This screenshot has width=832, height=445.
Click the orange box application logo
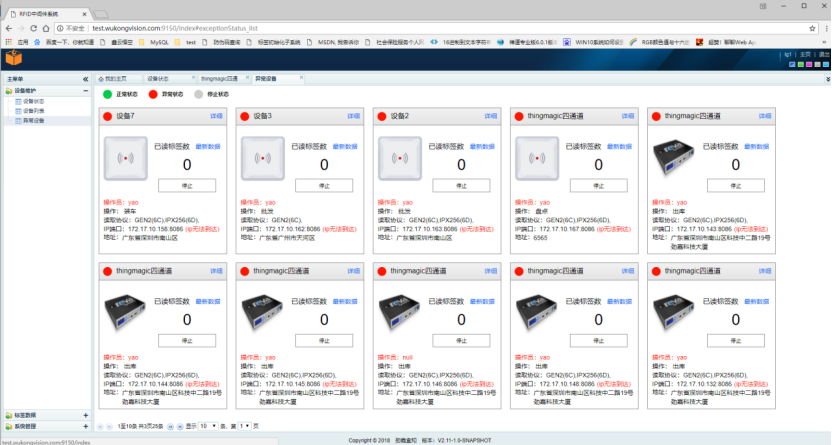(x=14, y=58)
